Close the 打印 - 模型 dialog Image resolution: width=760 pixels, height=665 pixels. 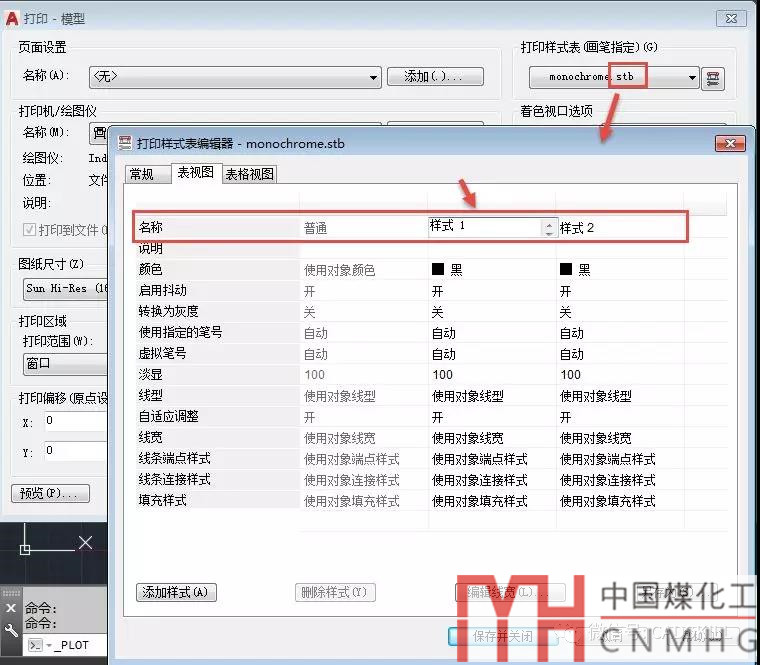click(731, 19)
